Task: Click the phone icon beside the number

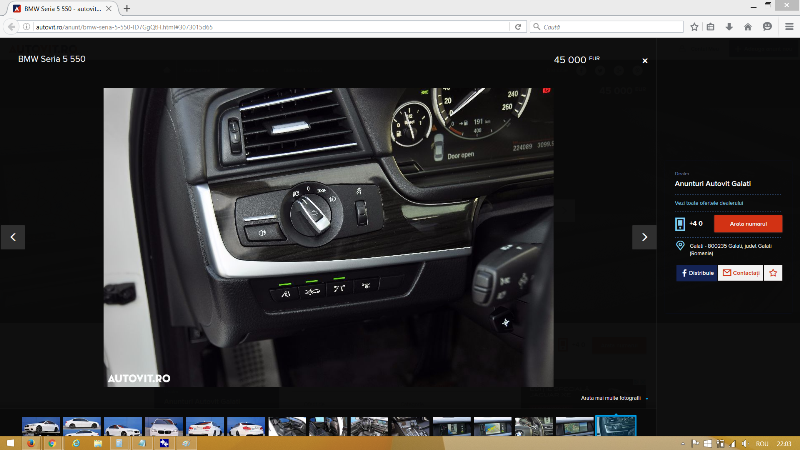Action: pyautogui.click(x=681, y=224)
